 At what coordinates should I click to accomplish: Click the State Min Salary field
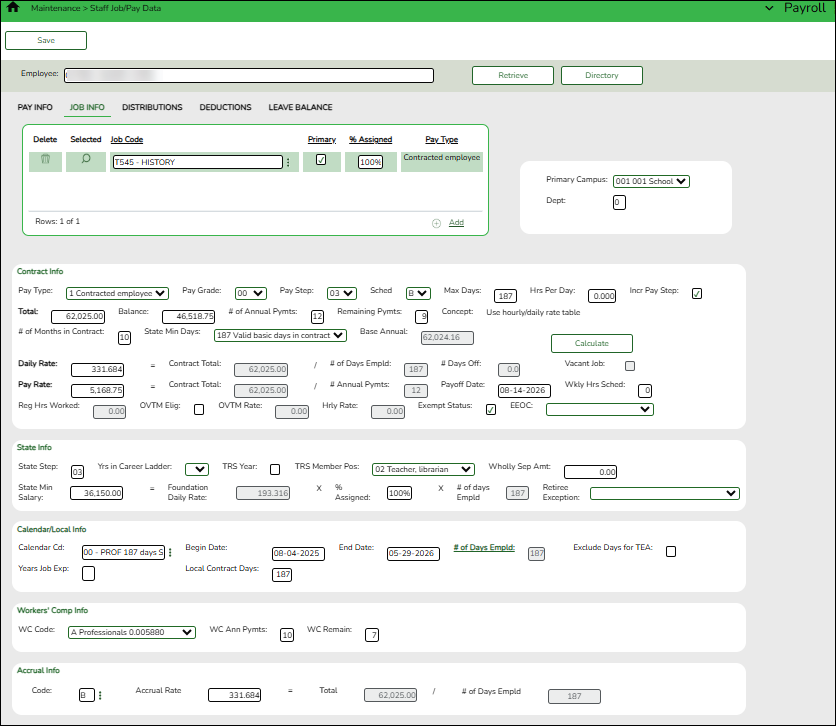(97, 493)
